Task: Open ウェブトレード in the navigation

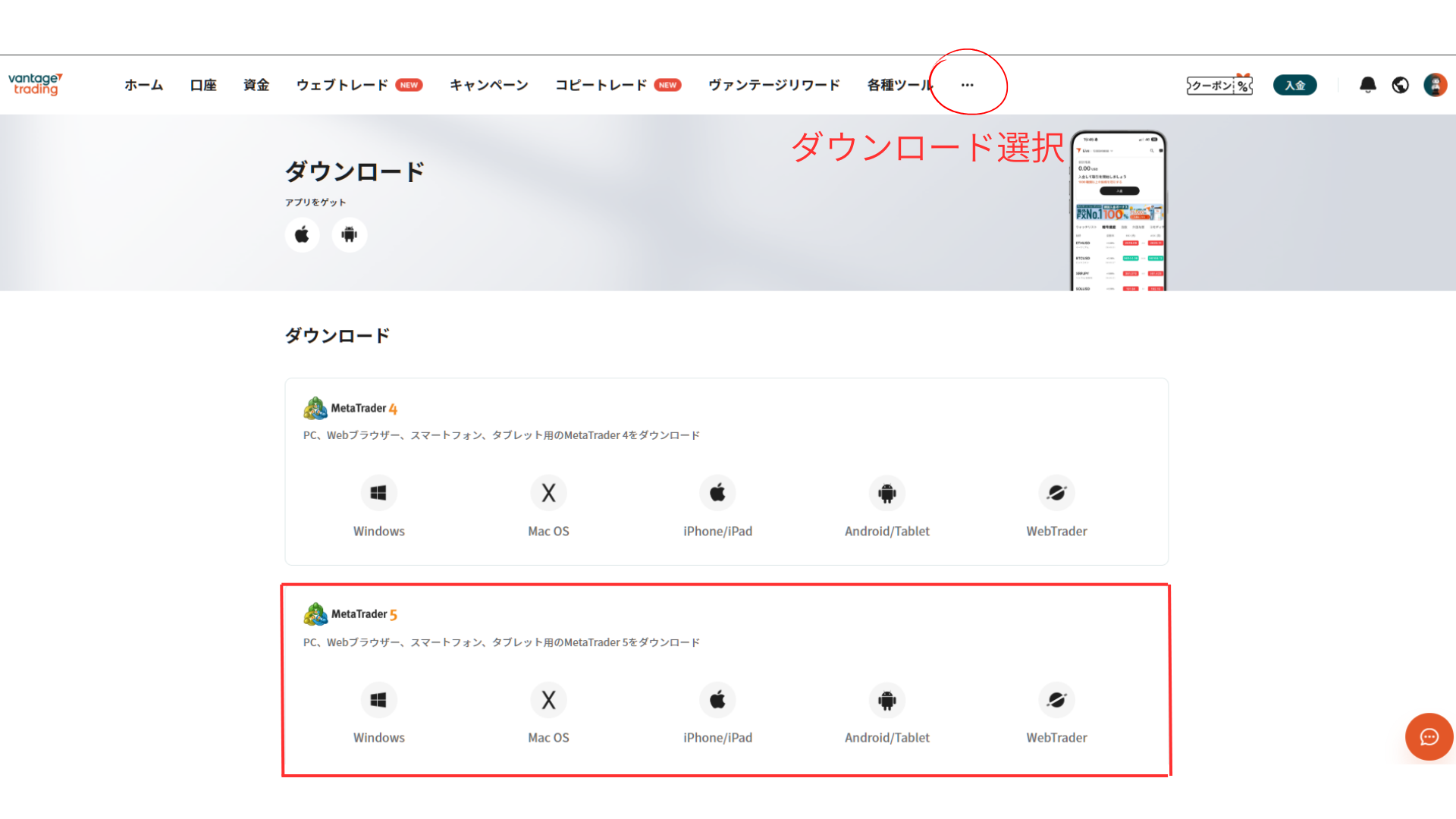Action: [x=342, y=85]
